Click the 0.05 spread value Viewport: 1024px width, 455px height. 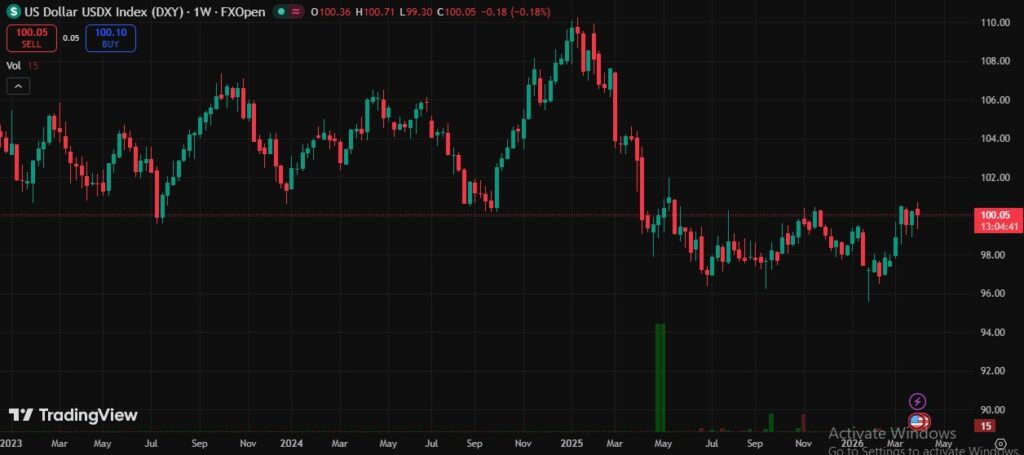(70, 38)
